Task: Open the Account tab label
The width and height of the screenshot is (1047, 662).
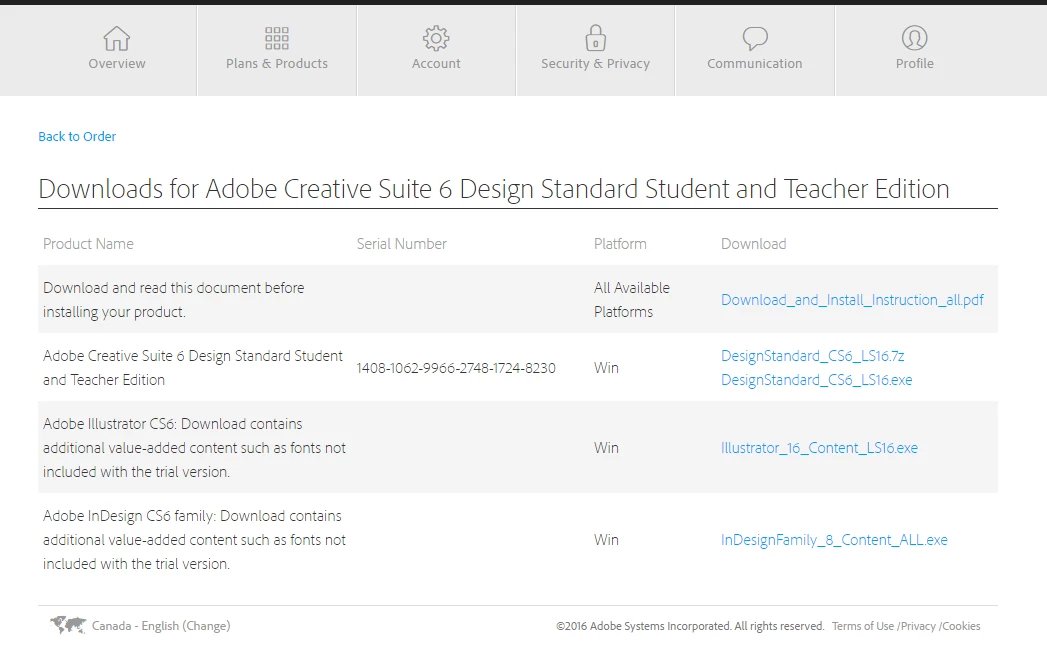Action: pos(436,63)
